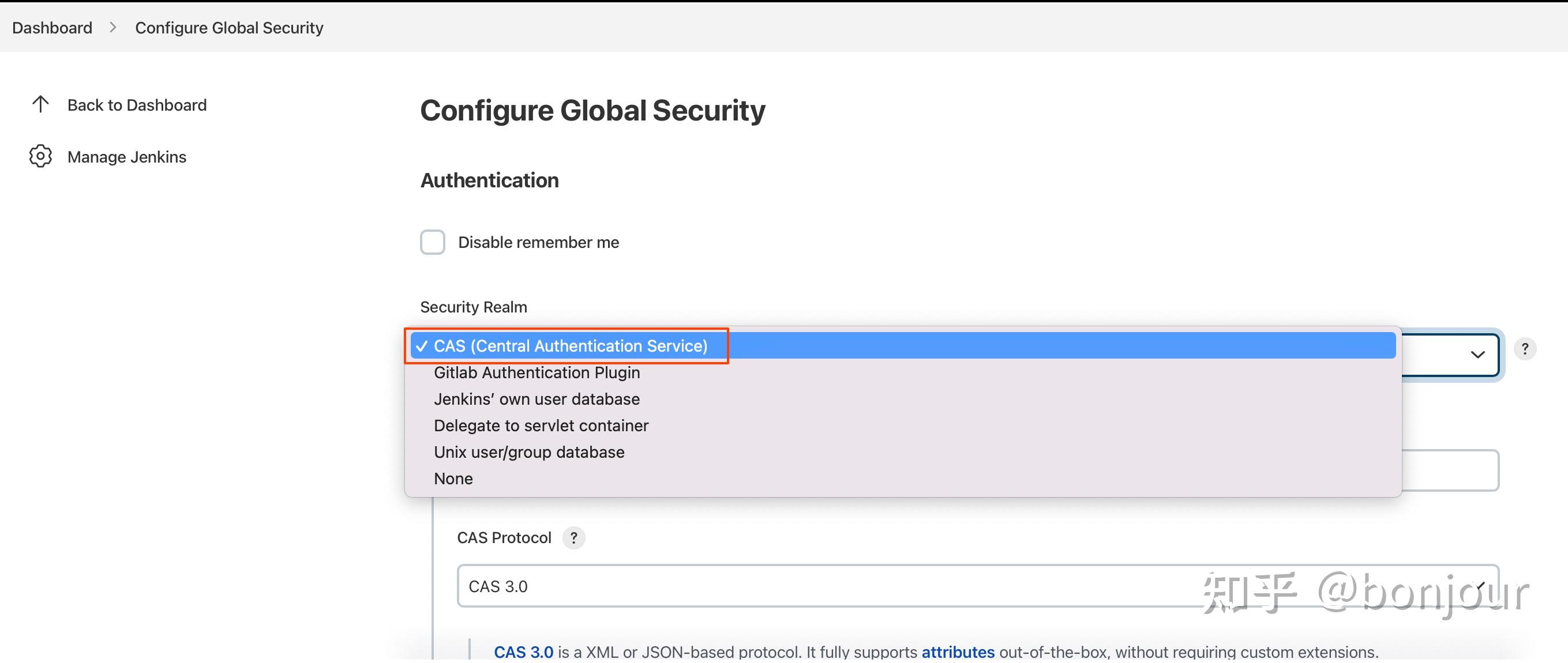Click the Manage Jenkins gear icon

click(x=40, y=156)
